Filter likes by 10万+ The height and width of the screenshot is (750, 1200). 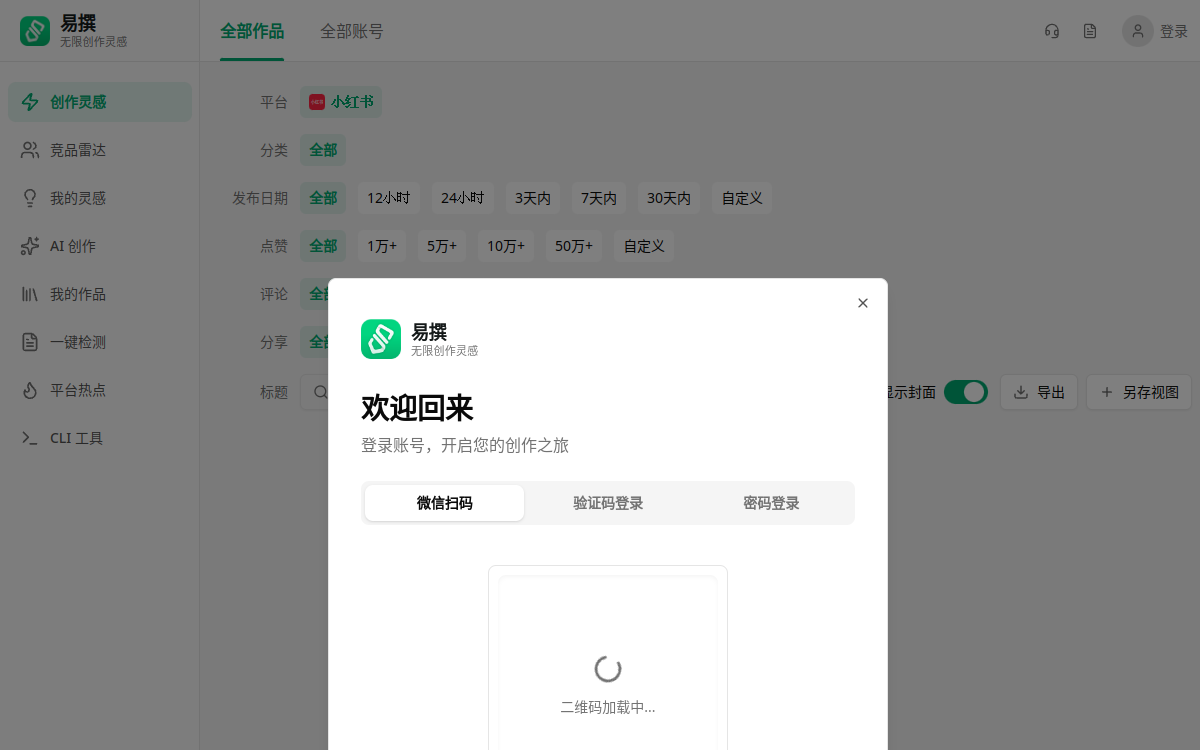506,246
